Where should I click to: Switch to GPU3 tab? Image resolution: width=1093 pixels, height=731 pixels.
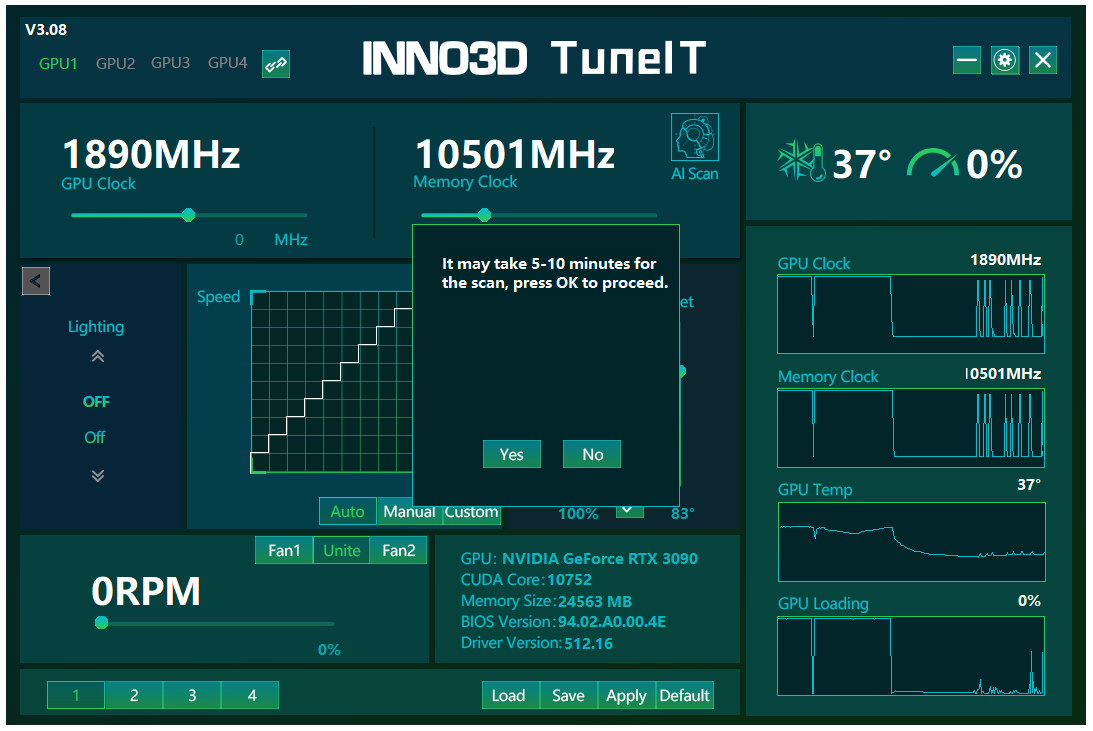click(x=171, y=63)
